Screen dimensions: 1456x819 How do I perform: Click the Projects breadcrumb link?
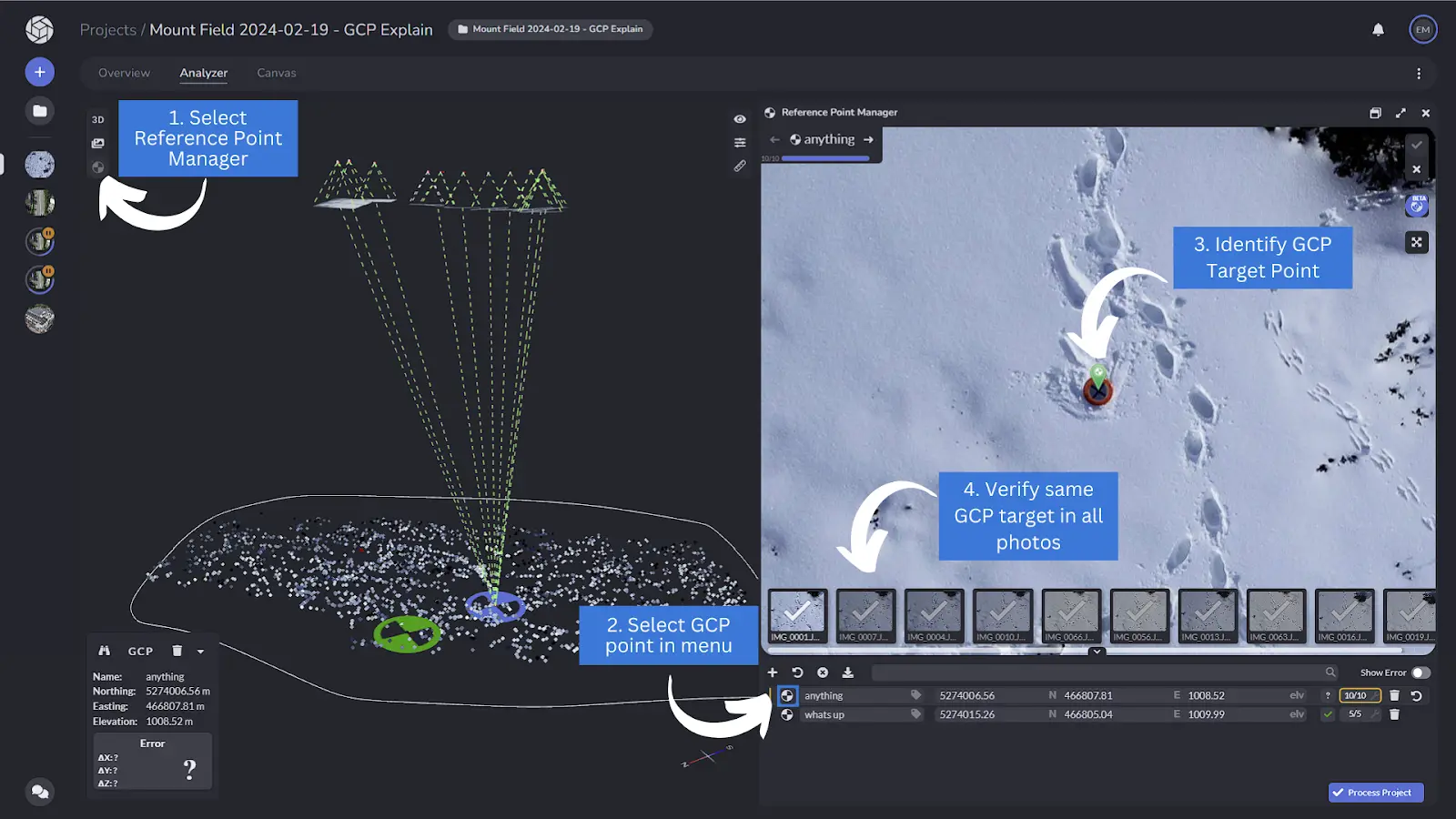107,30
